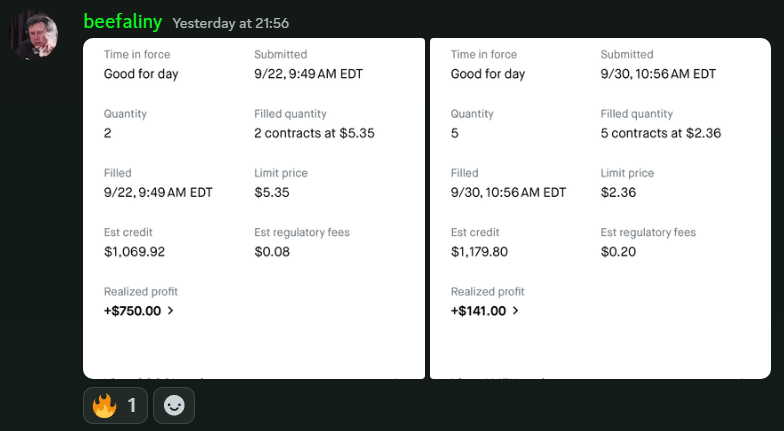Image resolution: width=784 pixels, height=431 pixels.
Task: Click the $2.36 limit price value
Action: (618, 192)
